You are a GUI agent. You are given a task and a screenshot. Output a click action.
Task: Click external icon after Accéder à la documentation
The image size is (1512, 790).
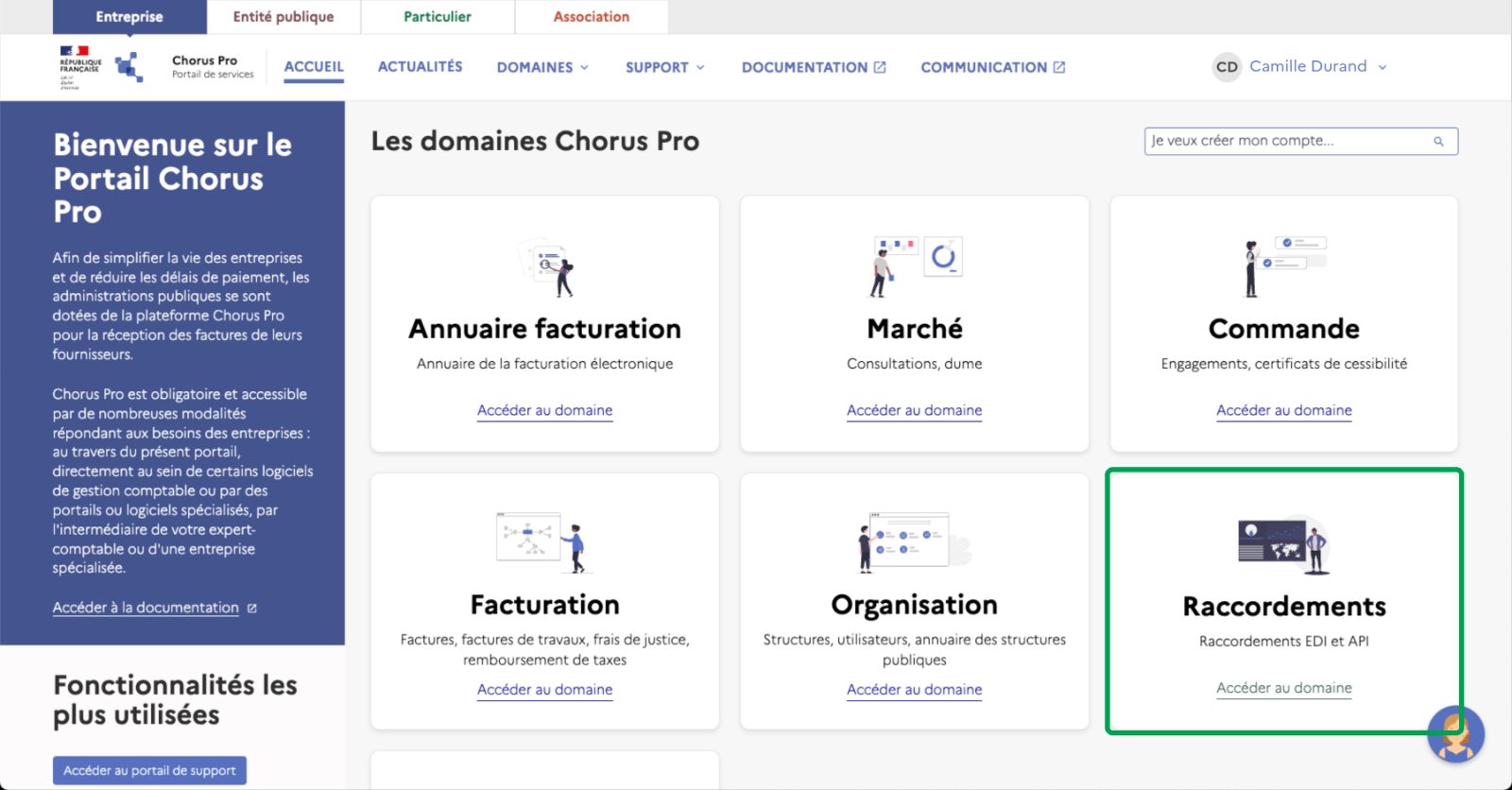pyautogui.click(x=252, y=609)
